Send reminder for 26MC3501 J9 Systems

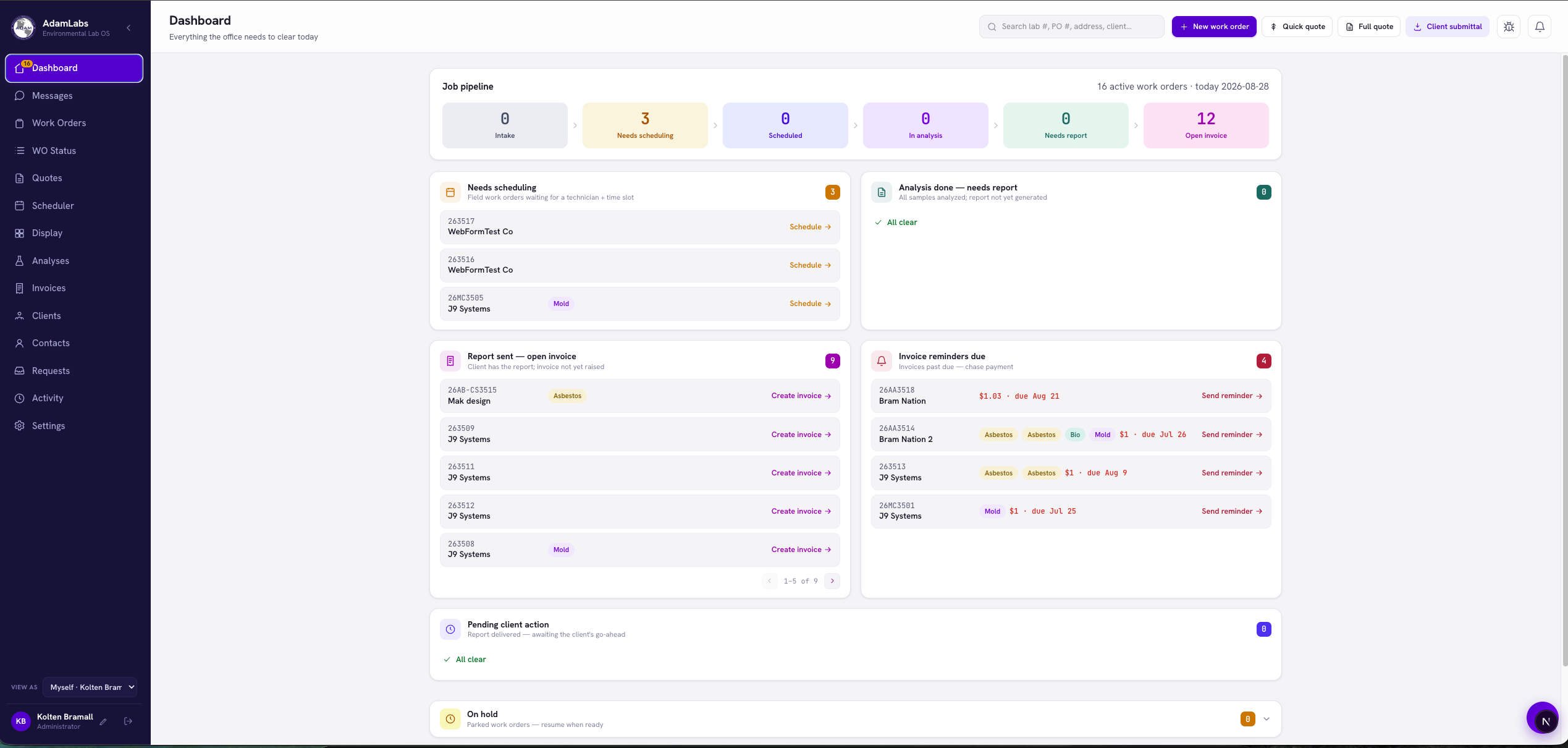tap(1232, 511)
